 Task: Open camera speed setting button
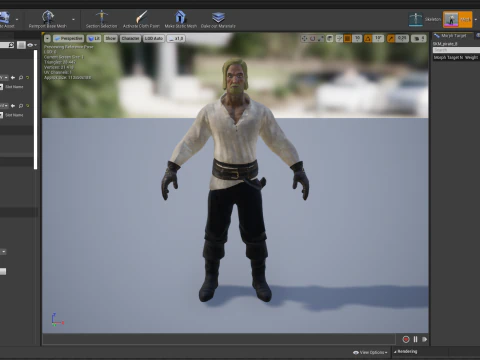[x=418, y=39]
